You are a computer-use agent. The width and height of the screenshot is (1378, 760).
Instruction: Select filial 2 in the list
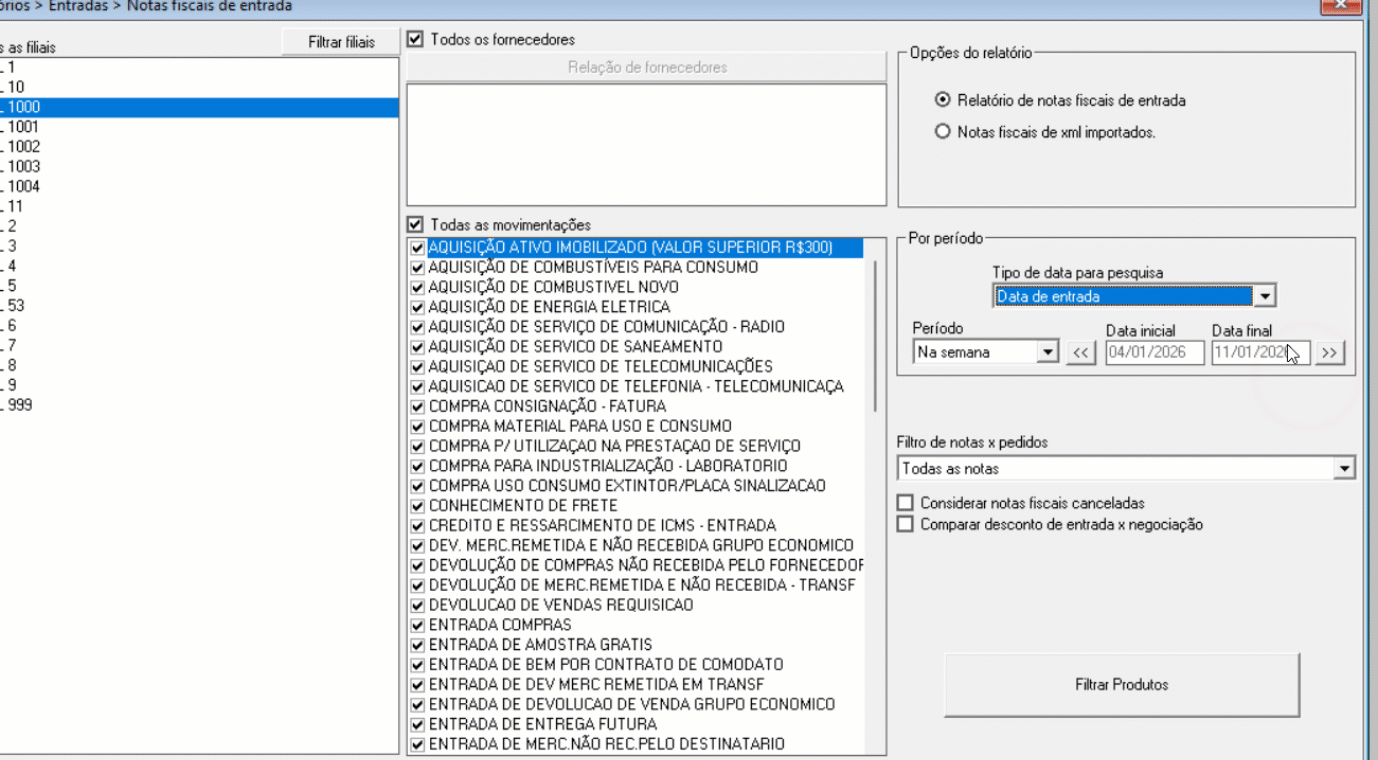coord(199,227)
